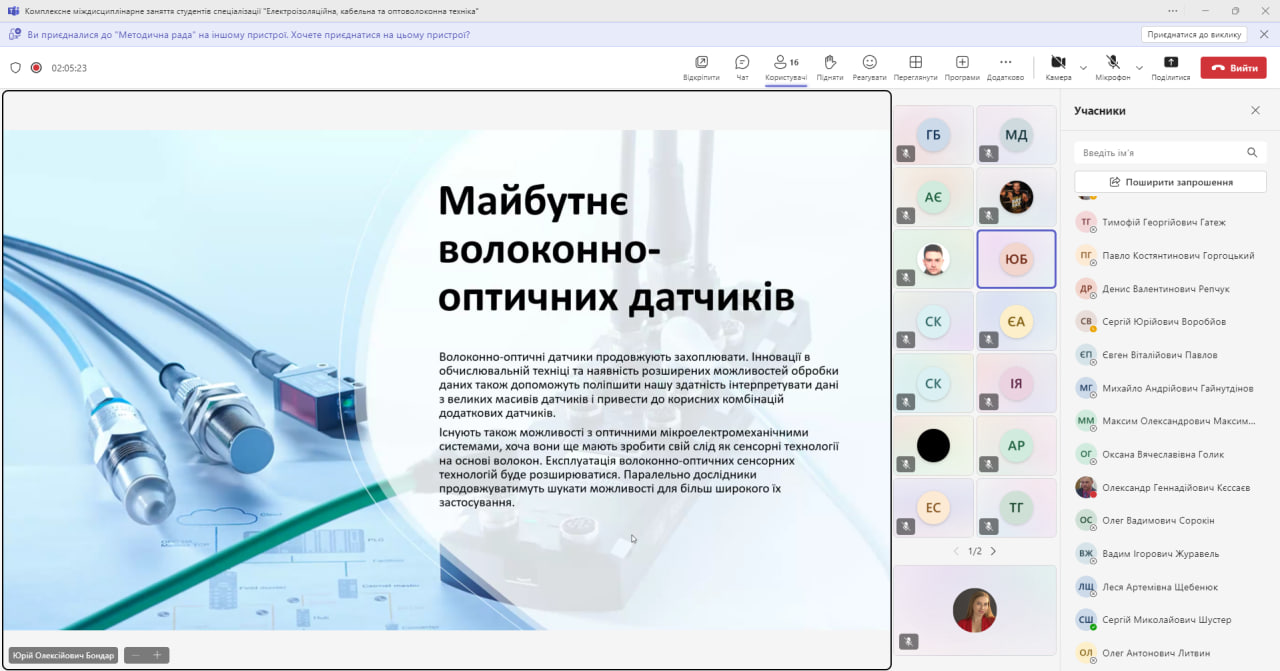Expand the camera options dropdown arrow
This screenshot has width=1280, height=671.
1083,68
